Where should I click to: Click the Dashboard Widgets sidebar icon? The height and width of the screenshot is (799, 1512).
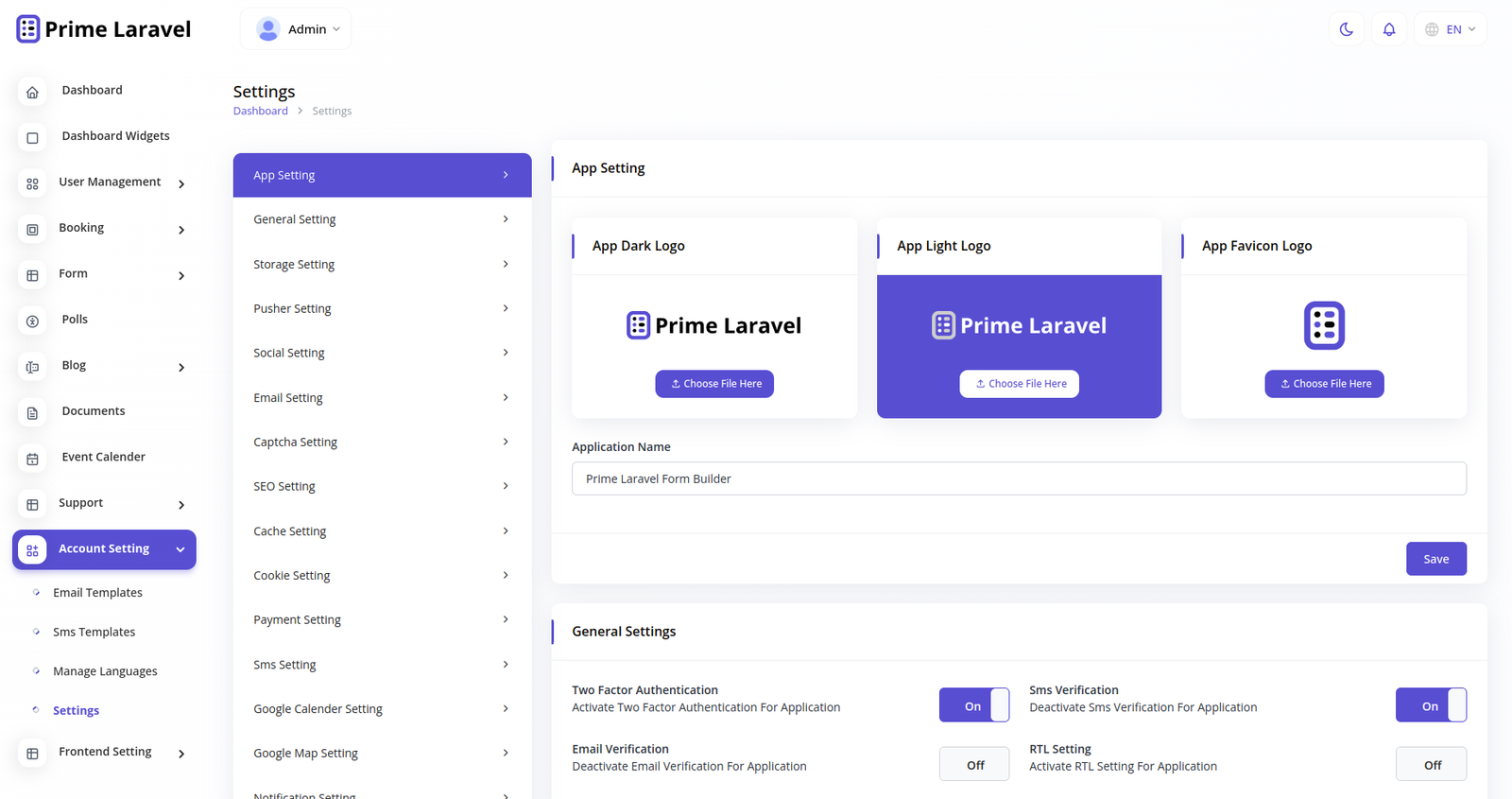32,138
